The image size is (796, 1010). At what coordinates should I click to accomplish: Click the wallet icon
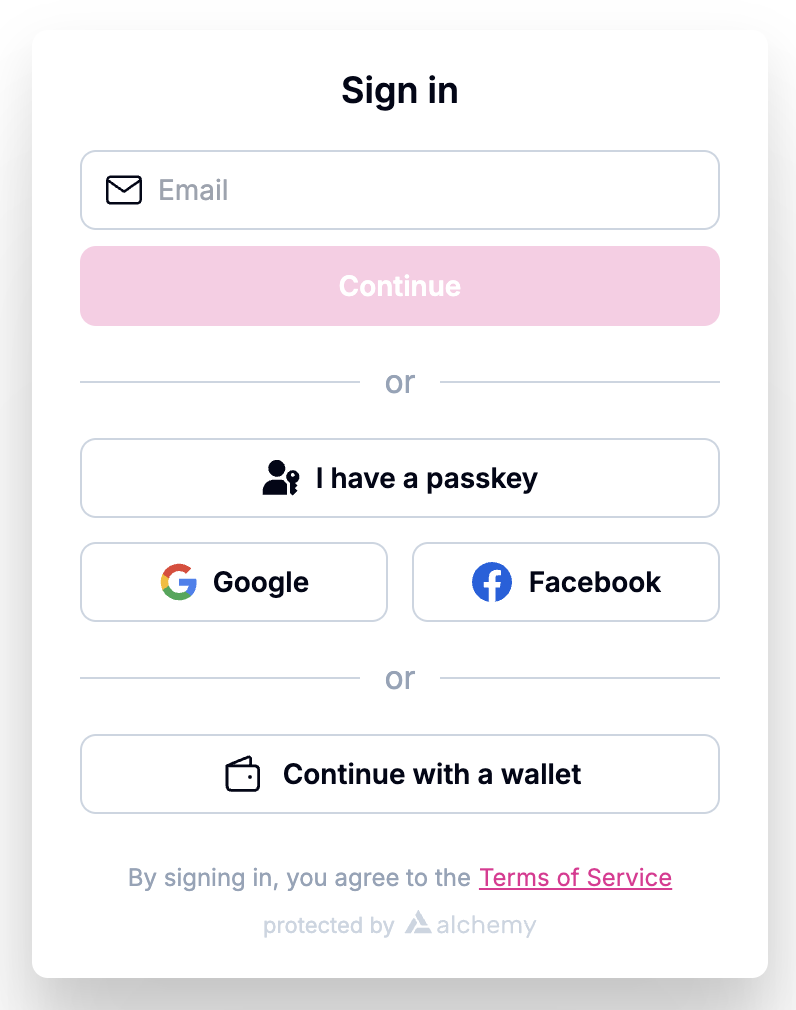tap(241, 773)
